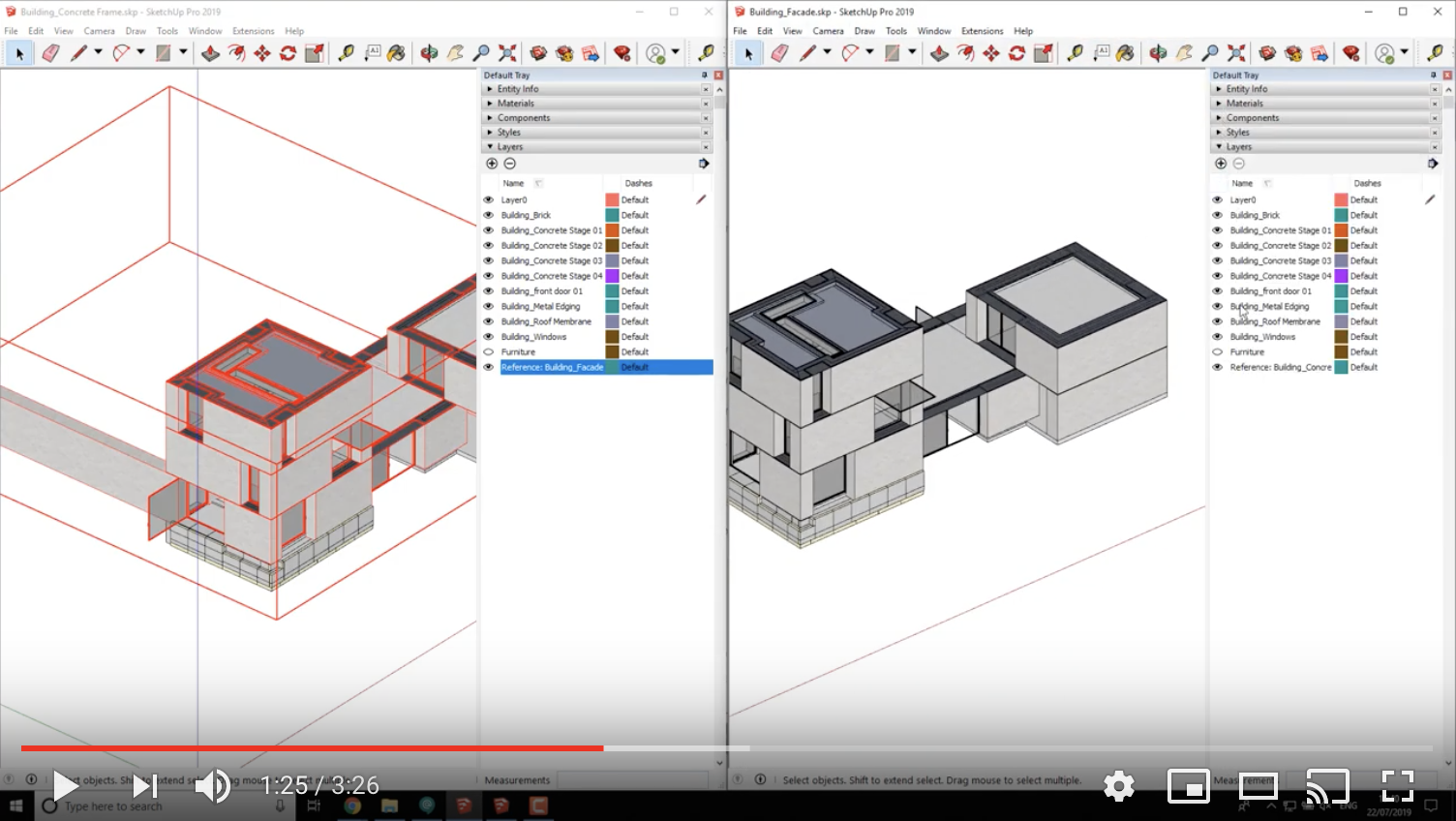
Task: Open video settings gear
Action: (x=1119, y=785)
